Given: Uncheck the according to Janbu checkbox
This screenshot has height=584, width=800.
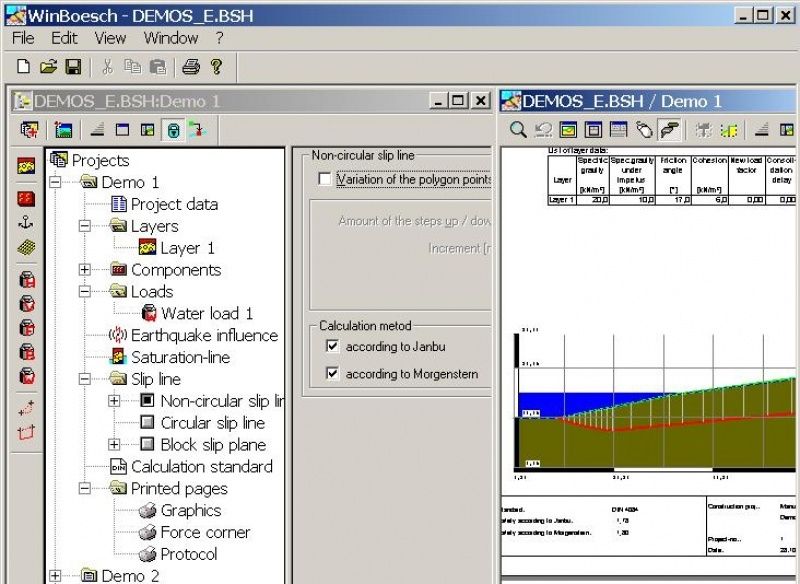Looking at the screenshot, I should coord(332,346).
